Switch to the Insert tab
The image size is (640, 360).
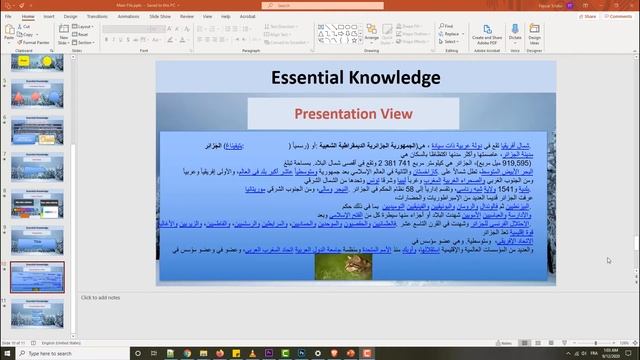[49, 16]
